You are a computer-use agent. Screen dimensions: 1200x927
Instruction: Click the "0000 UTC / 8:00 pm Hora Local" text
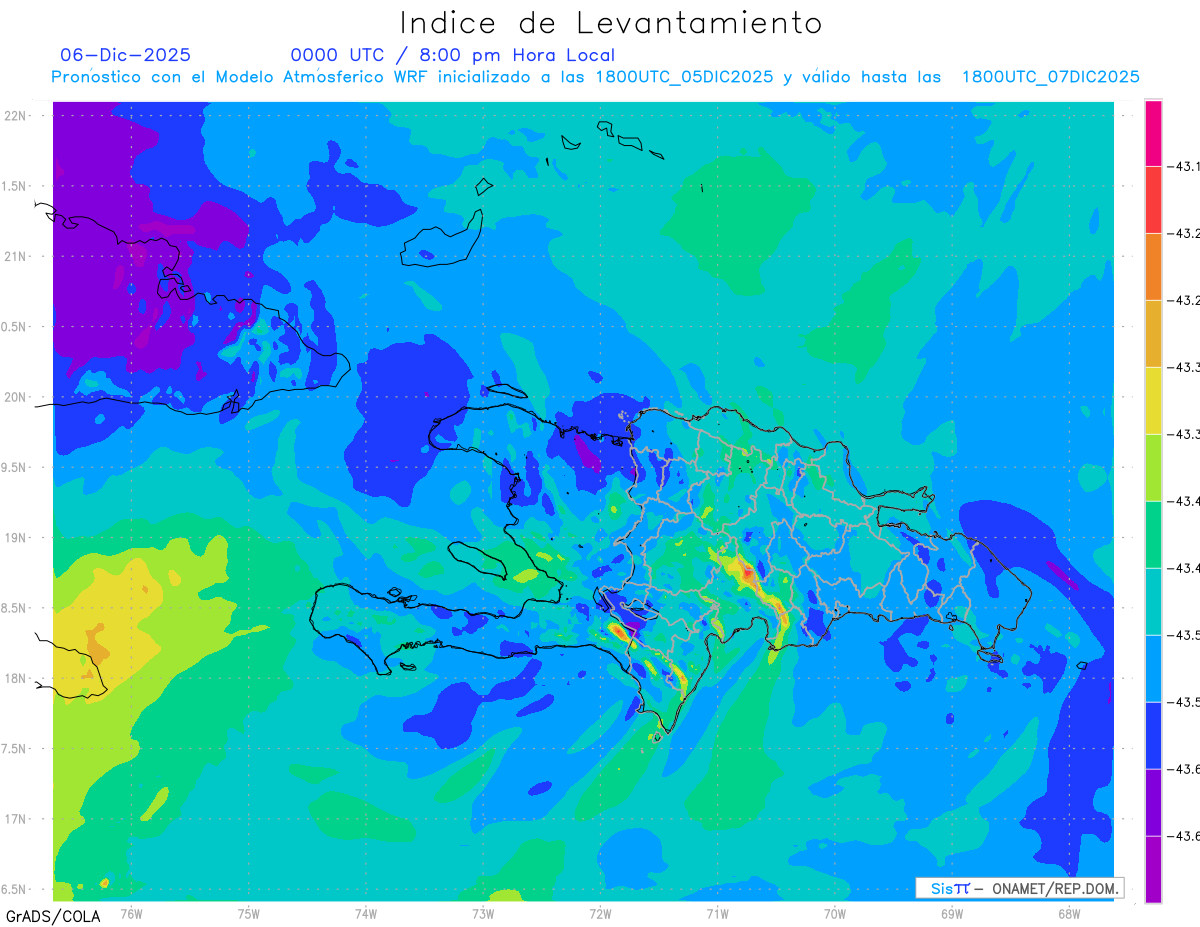(x=453, y=56)
